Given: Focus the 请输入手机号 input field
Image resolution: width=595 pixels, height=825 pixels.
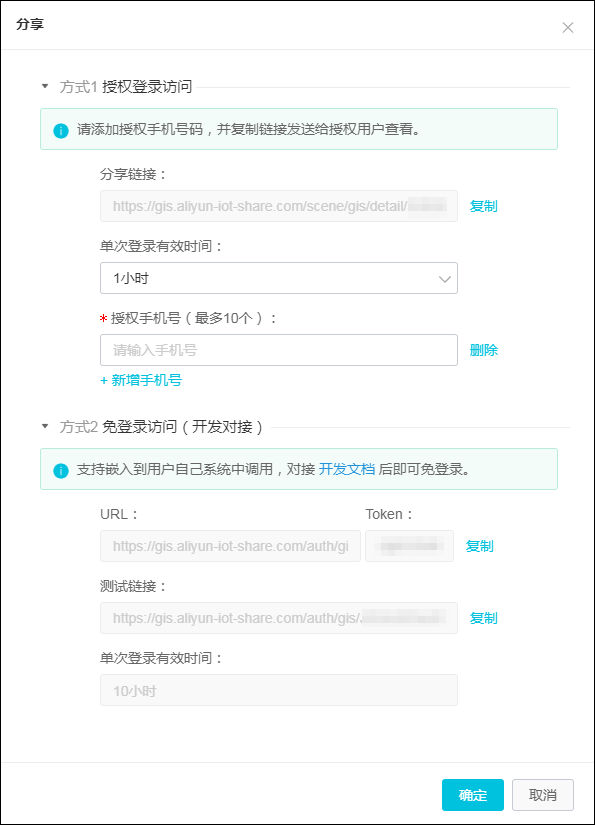Looking at the screenshot, I should [x=279, y=350].
